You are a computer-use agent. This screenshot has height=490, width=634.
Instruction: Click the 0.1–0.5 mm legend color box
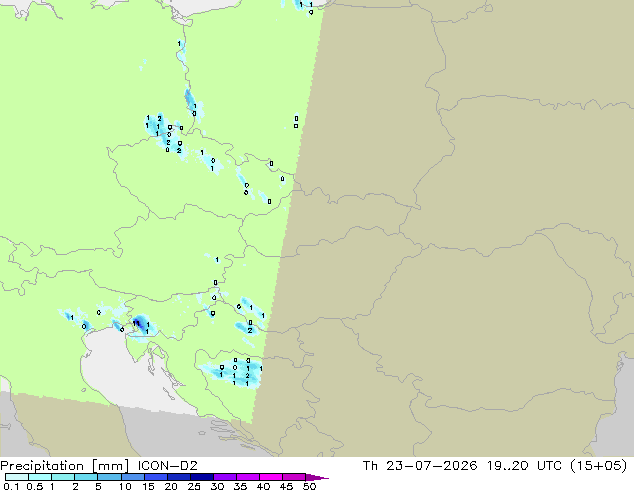tap(17, 477)
